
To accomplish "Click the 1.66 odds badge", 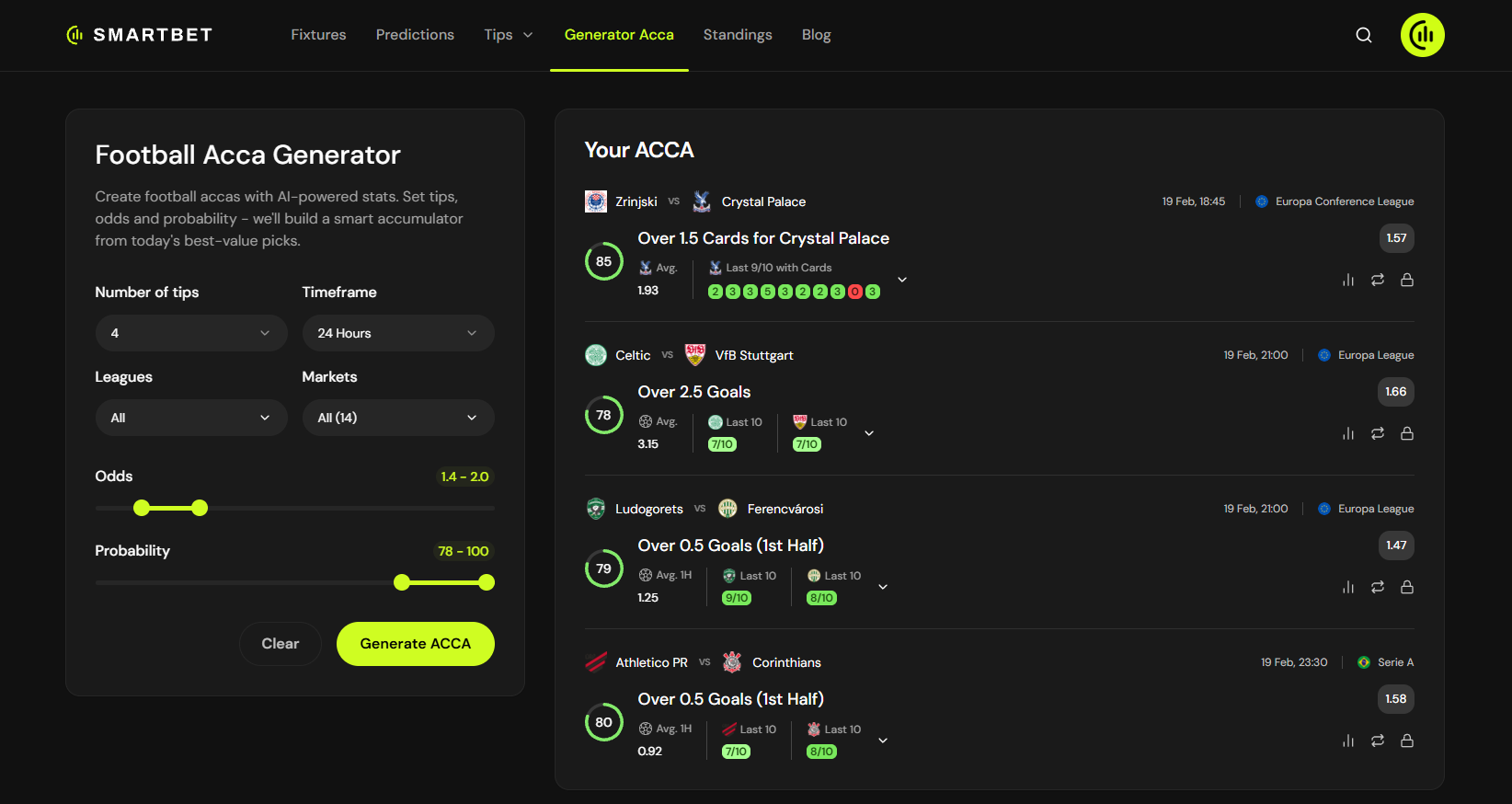I will click(x=1396, y=392).
